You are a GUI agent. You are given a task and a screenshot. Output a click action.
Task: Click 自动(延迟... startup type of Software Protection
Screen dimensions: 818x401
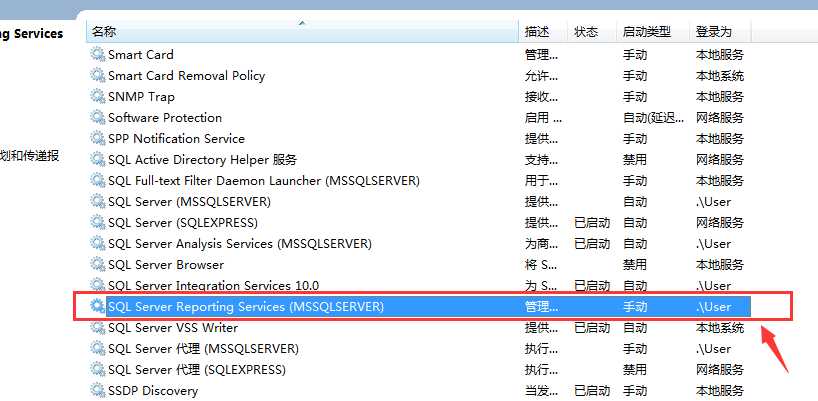tap(653, 117)
